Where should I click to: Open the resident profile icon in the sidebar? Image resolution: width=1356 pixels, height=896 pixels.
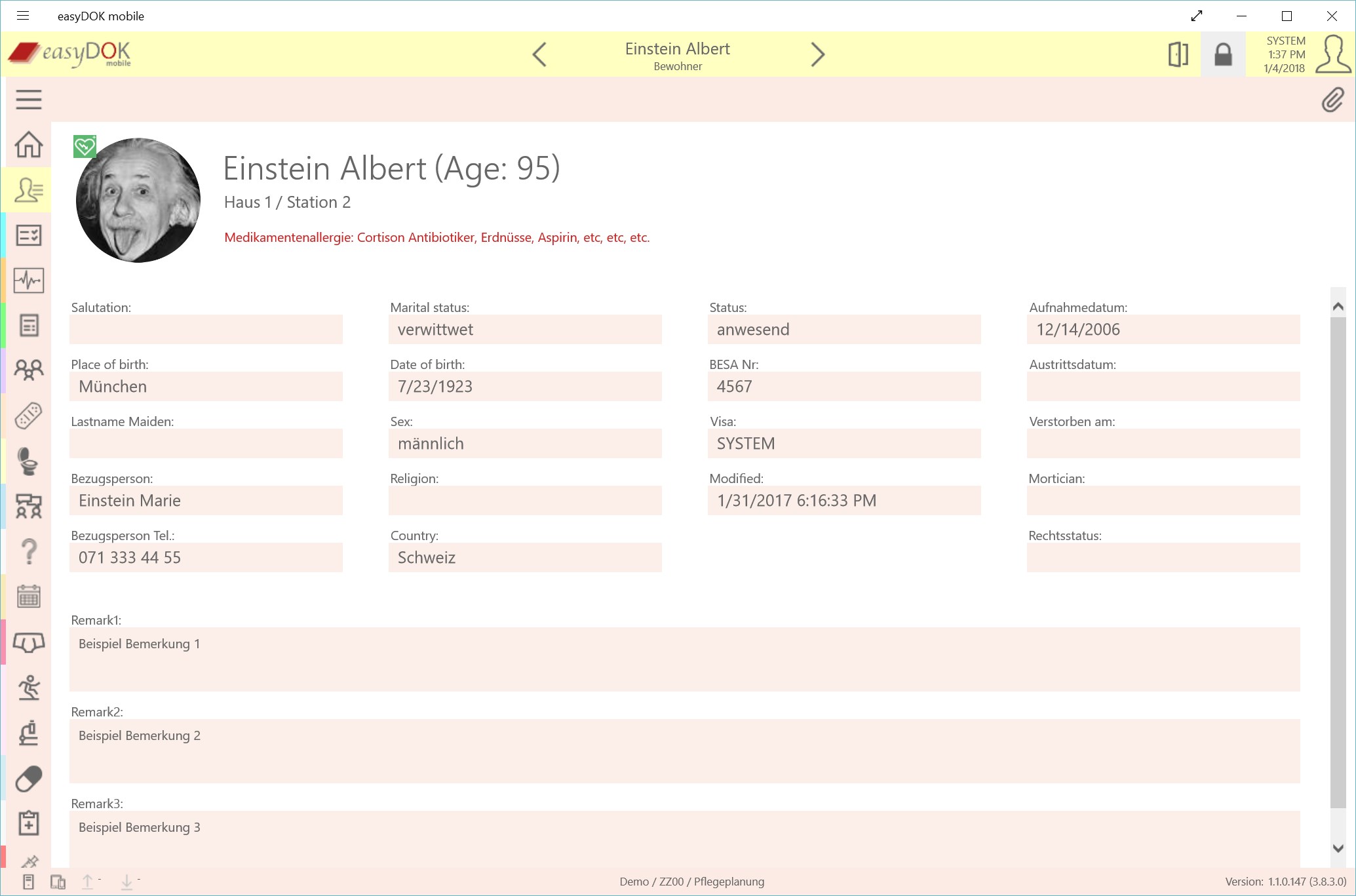(28, 189)
